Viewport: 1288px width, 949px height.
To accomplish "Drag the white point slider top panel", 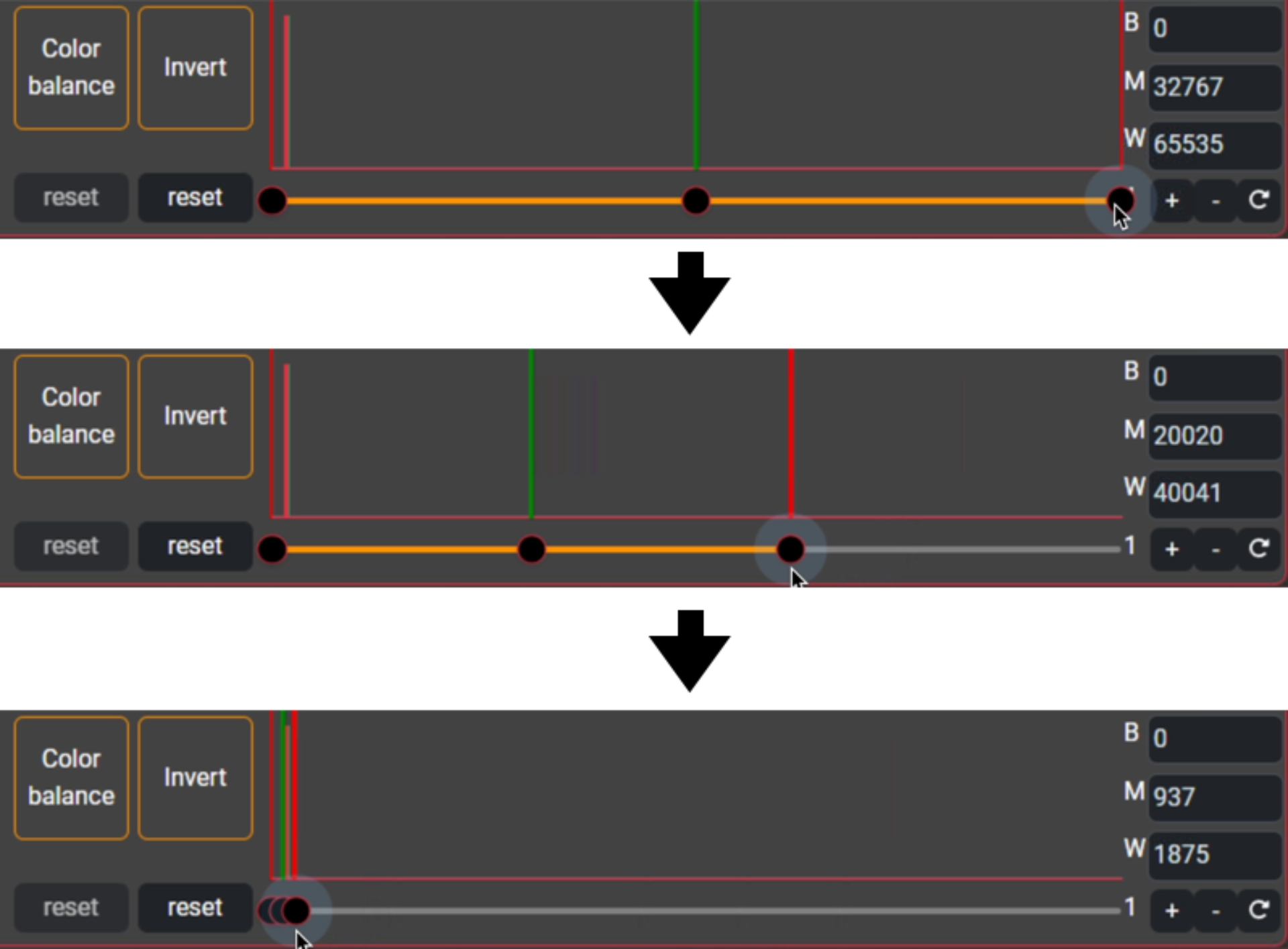I will 1118,199.
